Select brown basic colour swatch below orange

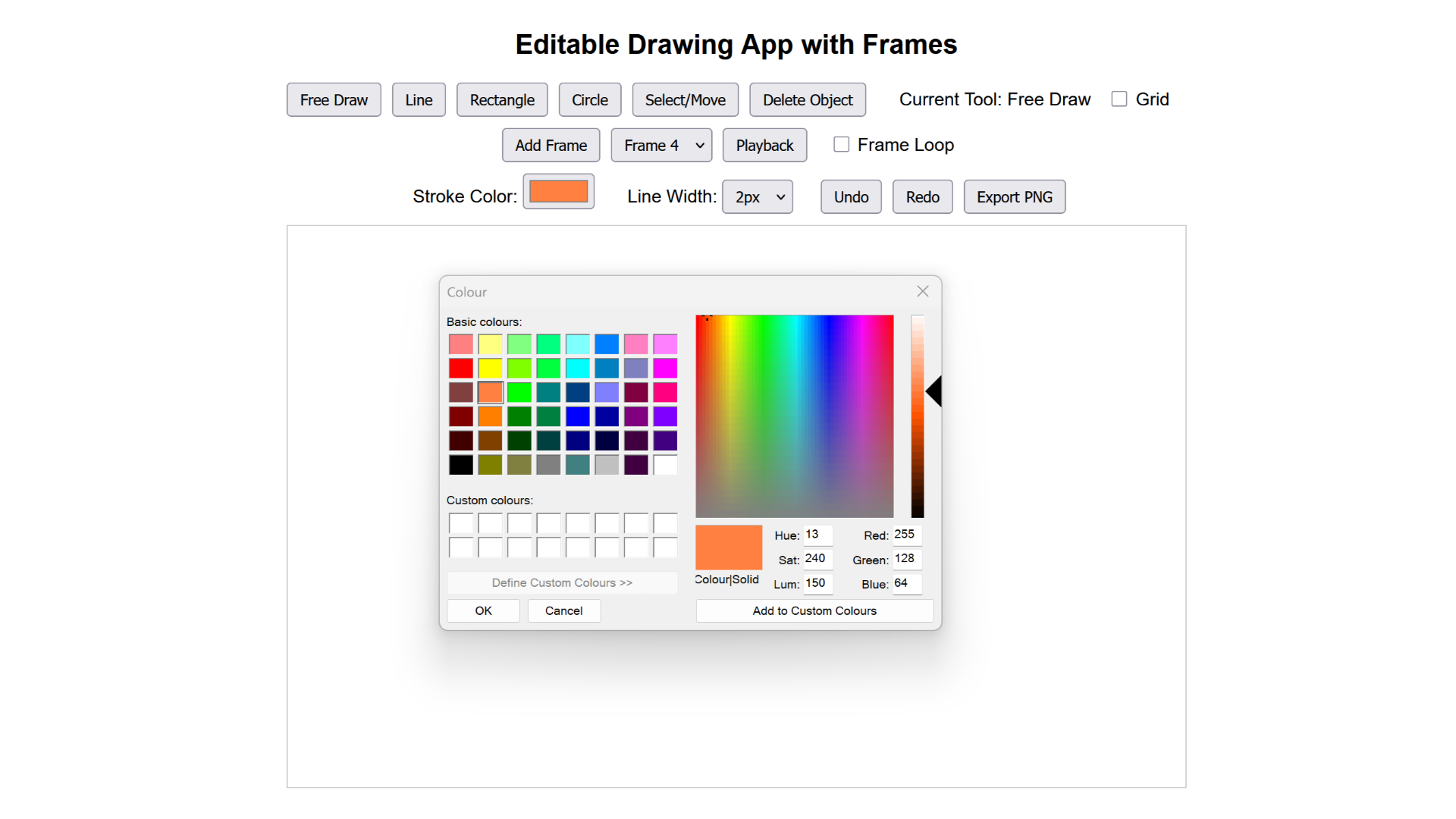coord(490,441)
